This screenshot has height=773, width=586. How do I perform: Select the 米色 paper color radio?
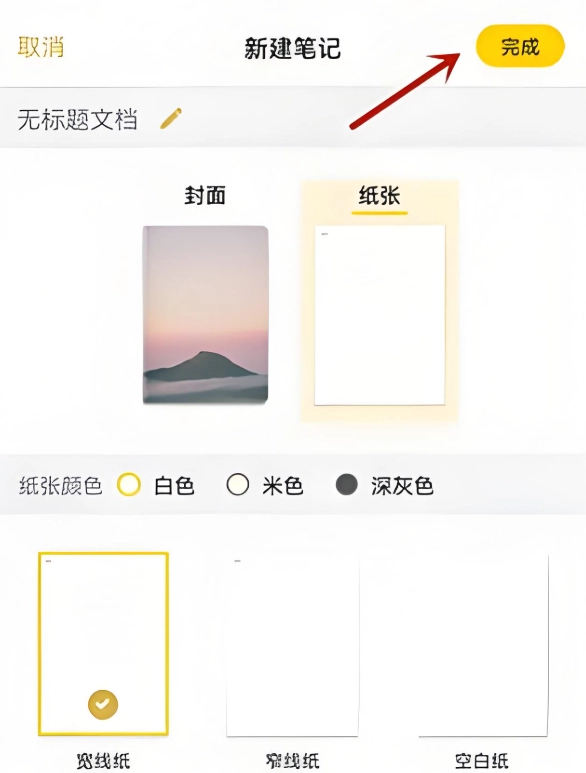pyautogui.click(x=238, y=485)
